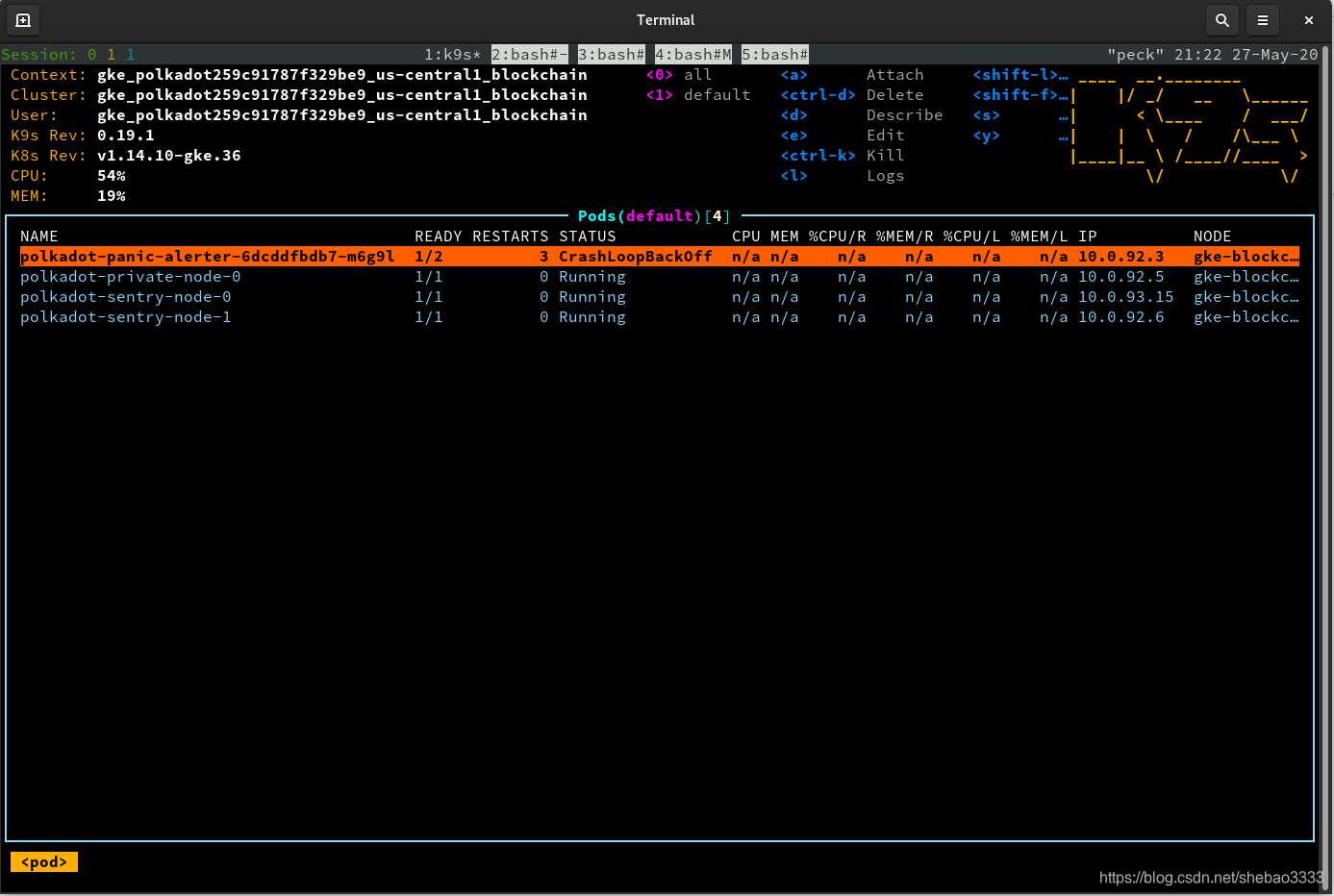Image resolution: width=1334 pixels, height=896 pixels.
Task: Click the K9s Rev value 0.19.1
Action: pyautogui.click(x=126, y=136)
